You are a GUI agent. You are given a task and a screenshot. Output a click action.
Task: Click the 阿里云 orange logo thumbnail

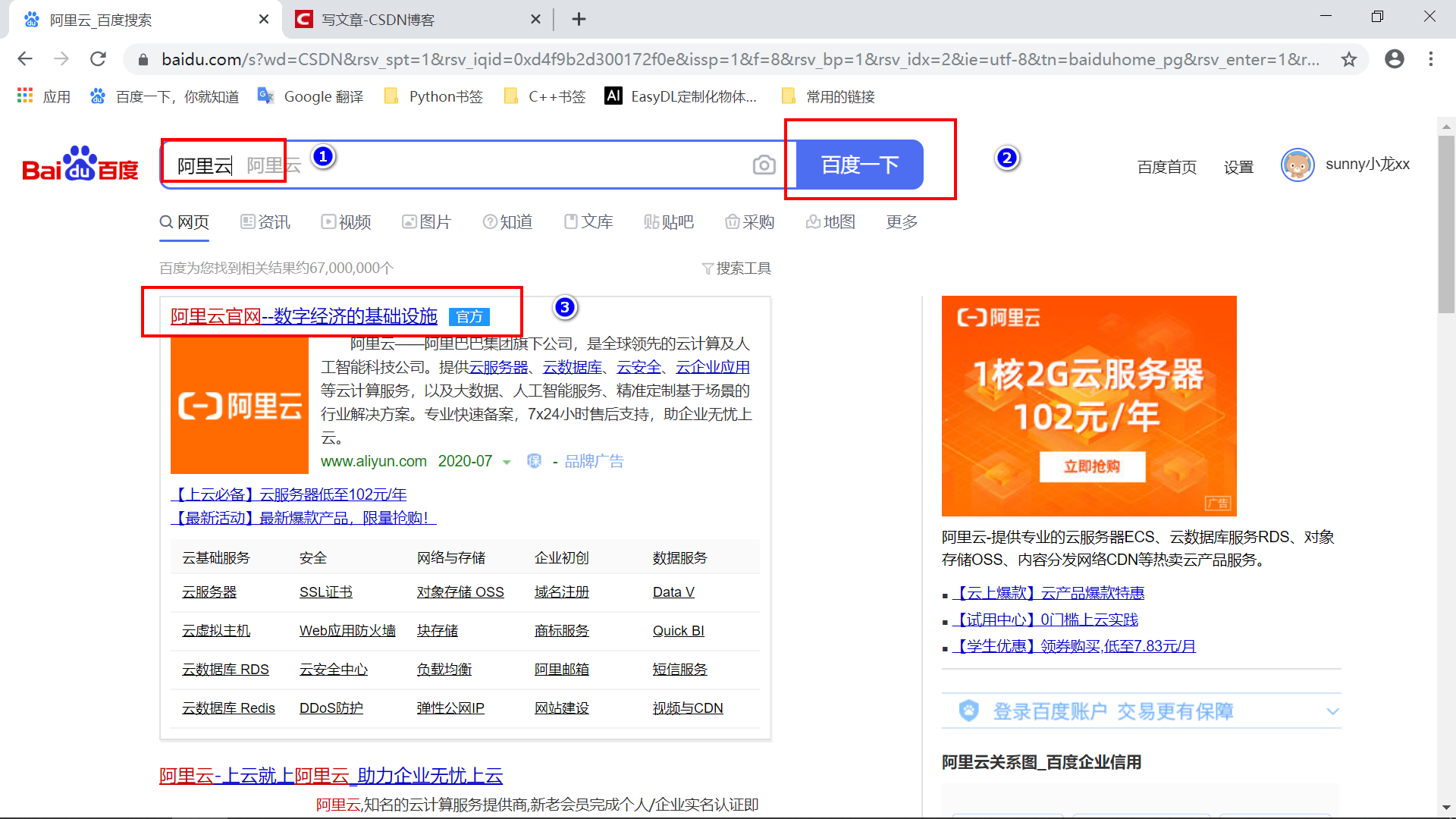(x=240, y=406)
